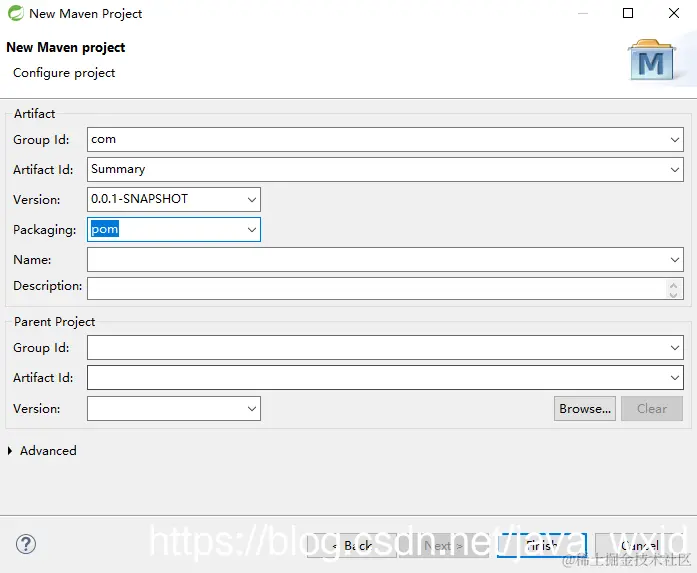This screenshot has height=573, width=697.
Task: Click the Spring leaf icon in title bar
Action: tap(16, 13)
